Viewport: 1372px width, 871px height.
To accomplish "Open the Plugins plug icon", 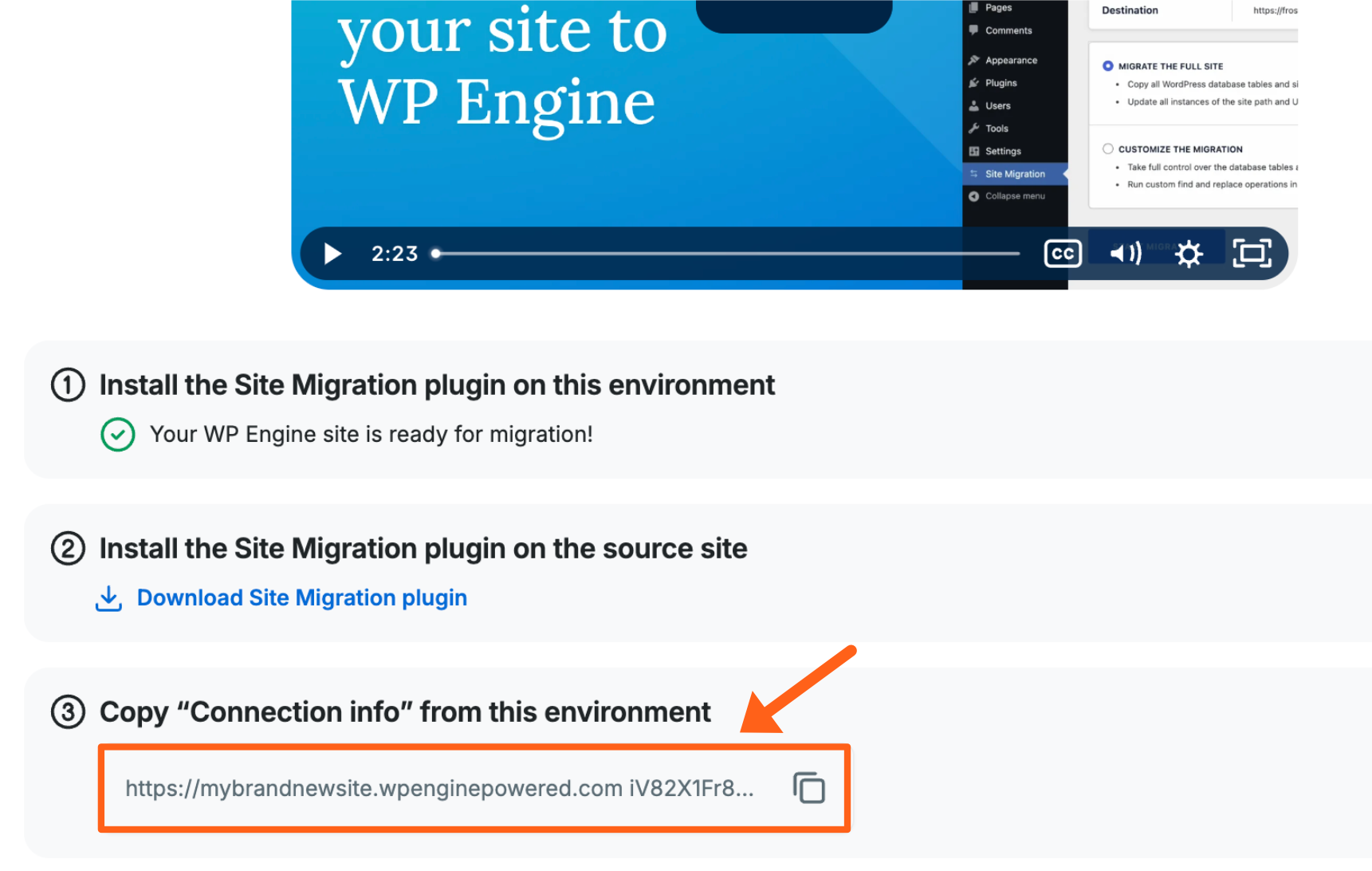I will tap(974, 82).
